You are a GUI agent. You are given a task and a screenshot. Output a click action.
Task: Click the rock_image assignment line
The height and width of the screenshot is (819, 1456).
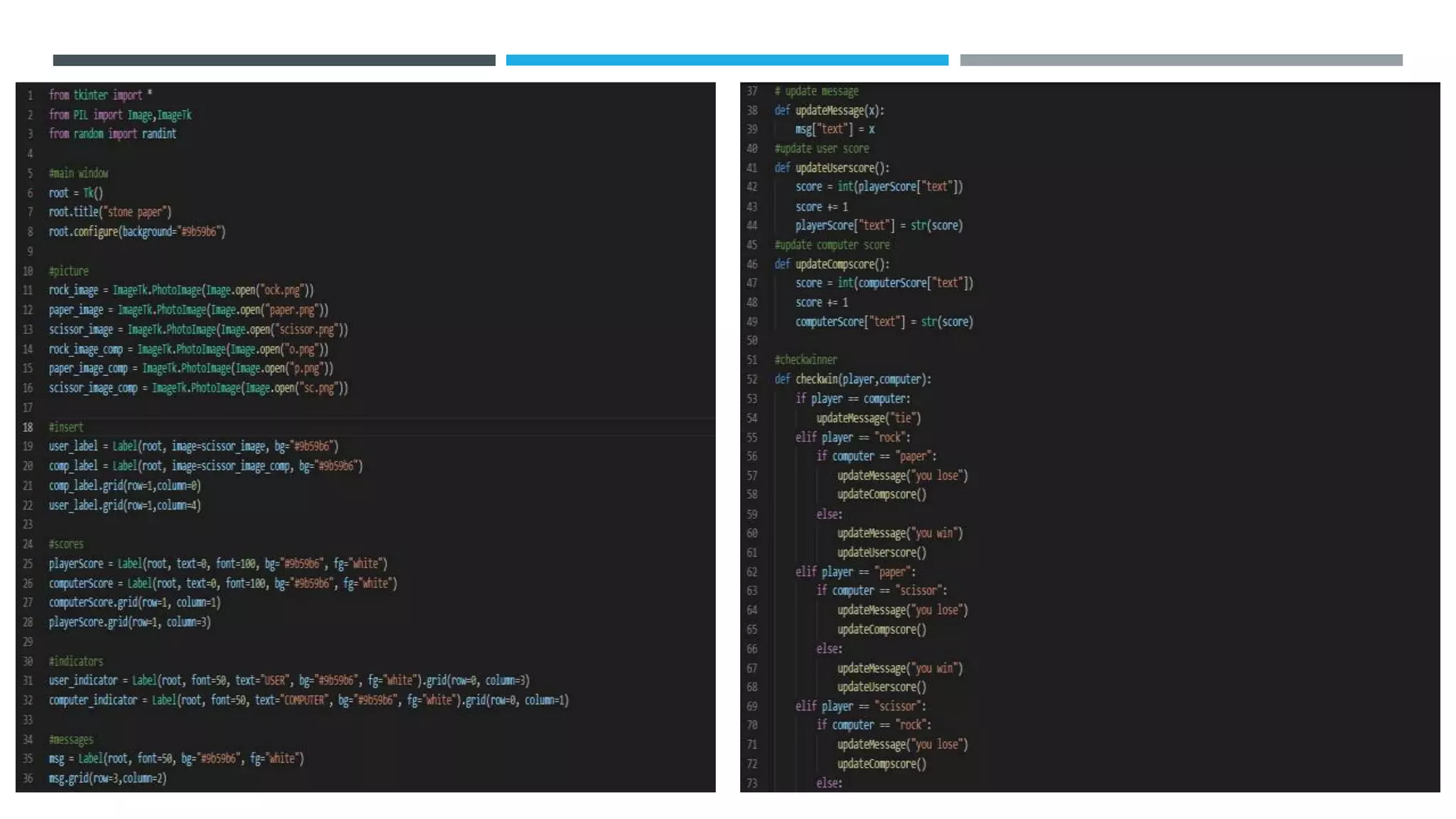[181, 290]
